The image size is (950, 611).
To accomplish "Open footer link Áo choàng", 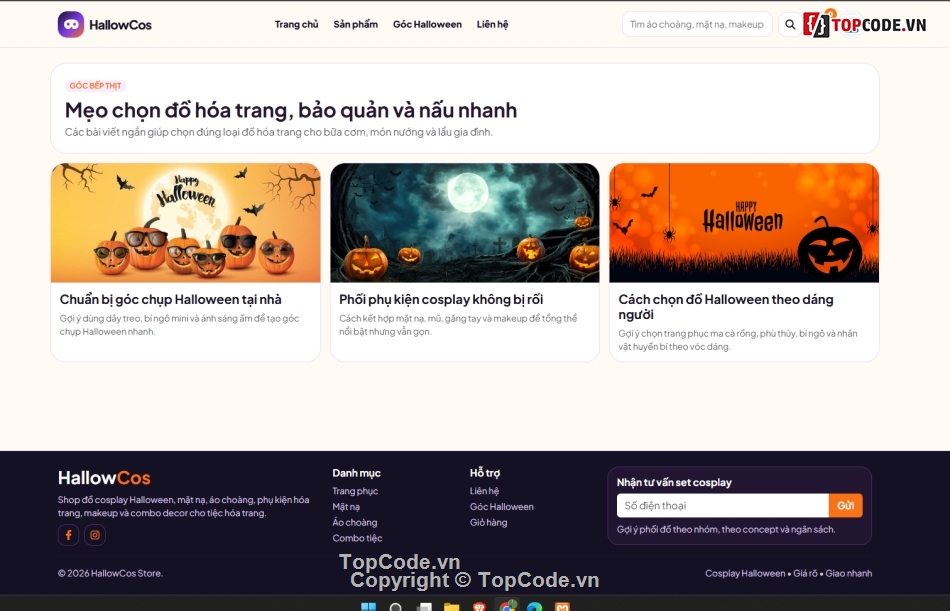I will (354, 523).
